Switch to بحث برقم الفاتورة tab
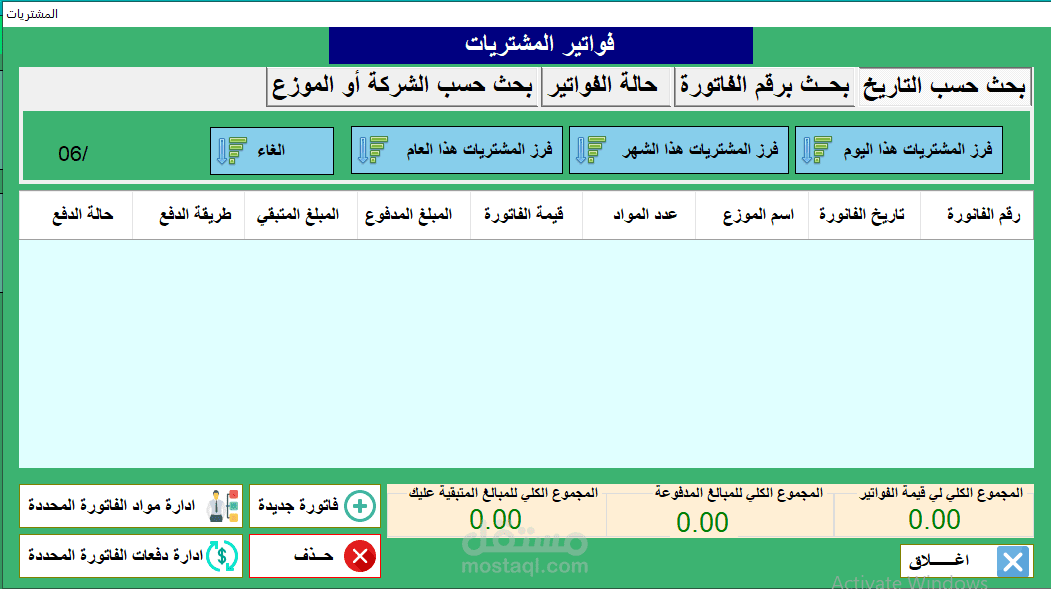 (x=765, y=86)
